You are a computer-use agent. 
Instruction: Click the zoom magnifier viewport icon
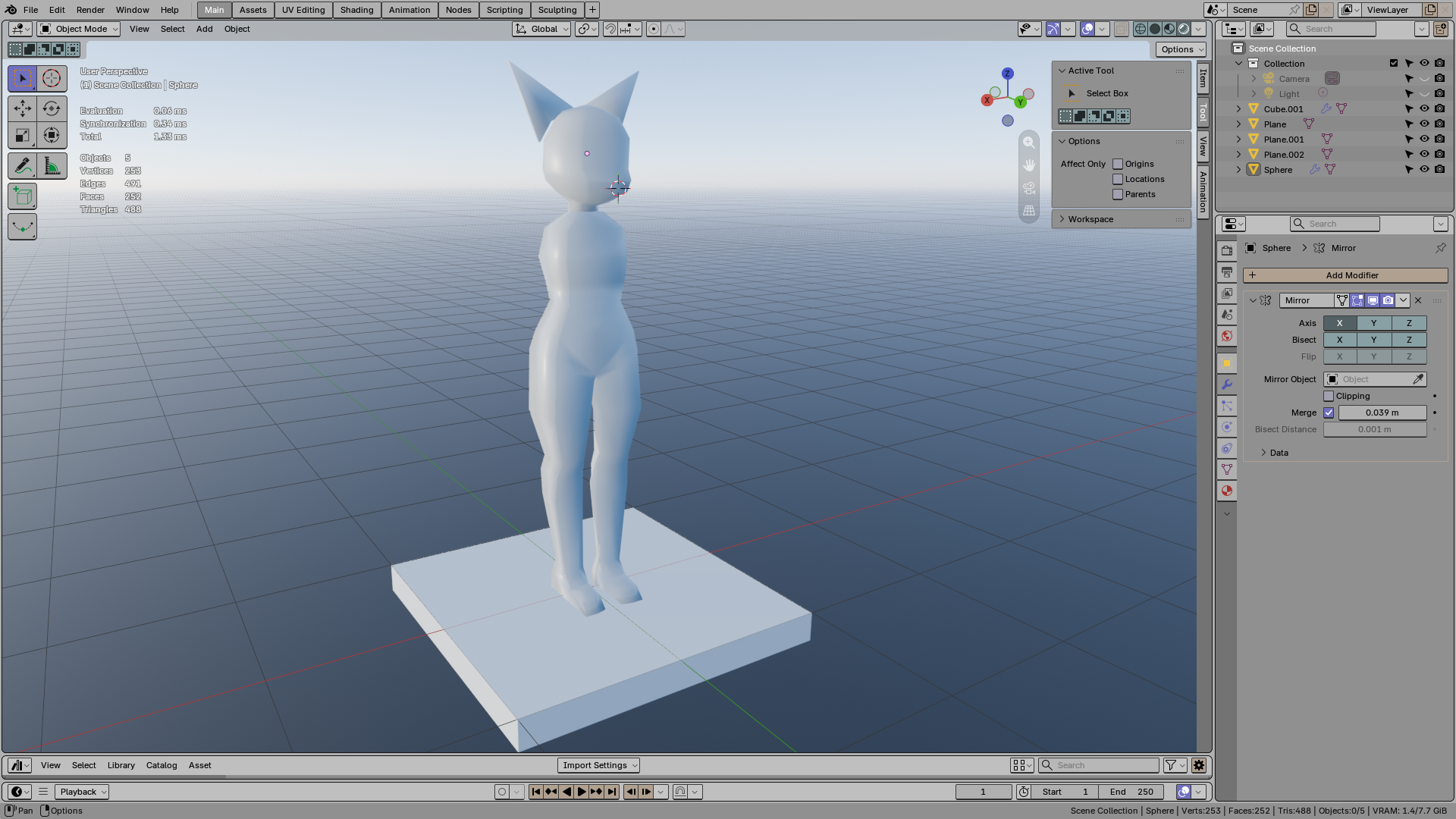(1029, 143)
